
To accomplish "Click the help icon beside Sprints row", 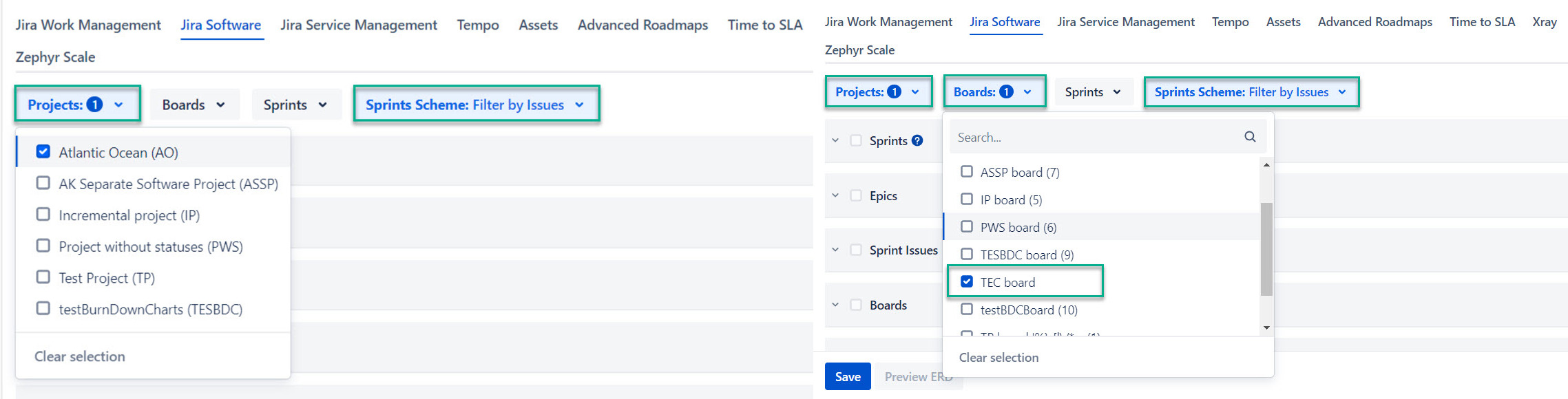I will 917,140.
